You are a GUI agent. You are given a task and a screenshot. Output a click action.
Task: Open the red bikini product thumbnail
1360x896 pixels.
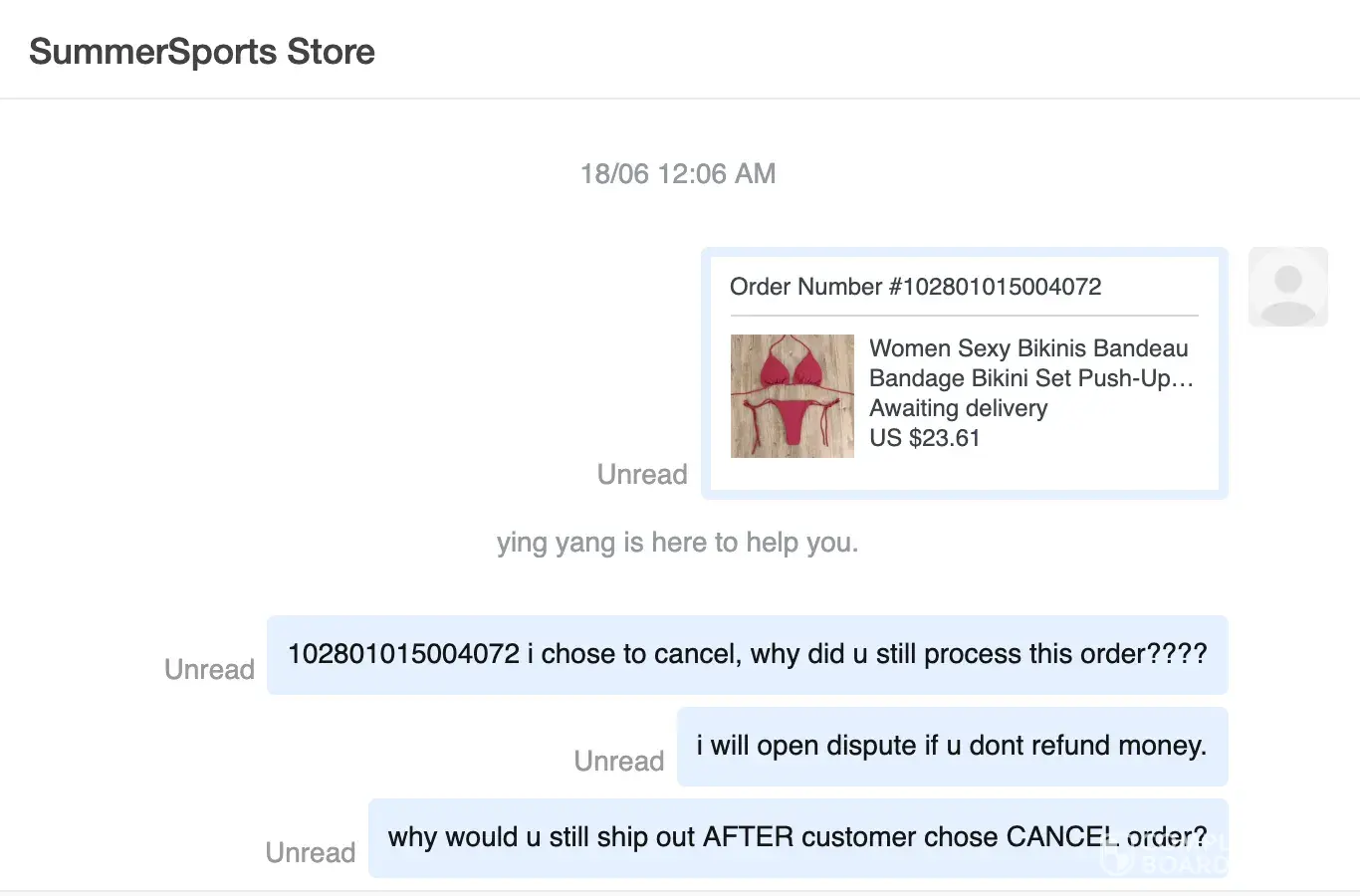tap(793, 396)
